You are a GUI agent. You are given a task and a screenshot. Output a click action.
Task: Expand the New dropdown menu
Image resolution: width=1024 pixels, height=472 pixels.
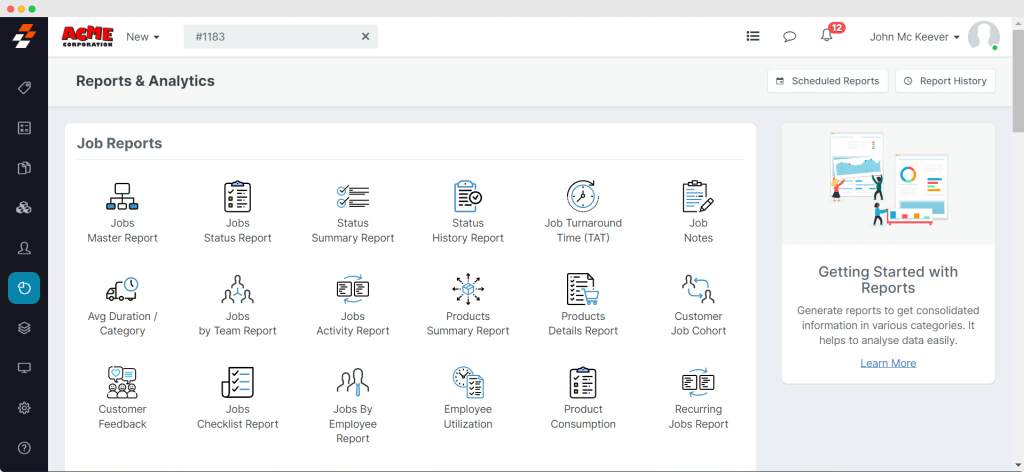143,37
